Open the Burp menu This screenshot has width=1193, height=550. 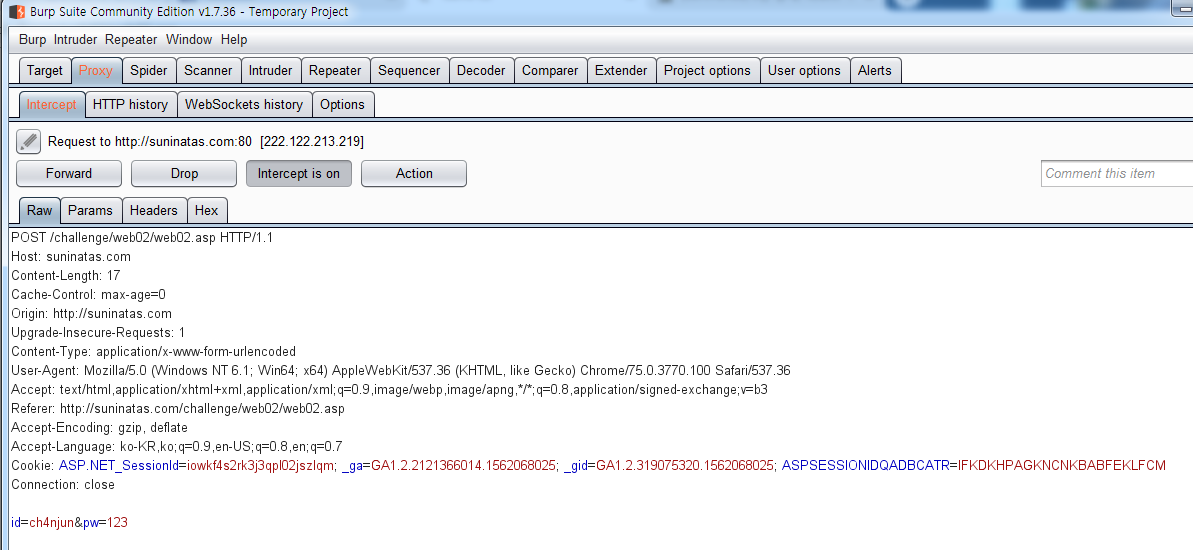[33, 40]
